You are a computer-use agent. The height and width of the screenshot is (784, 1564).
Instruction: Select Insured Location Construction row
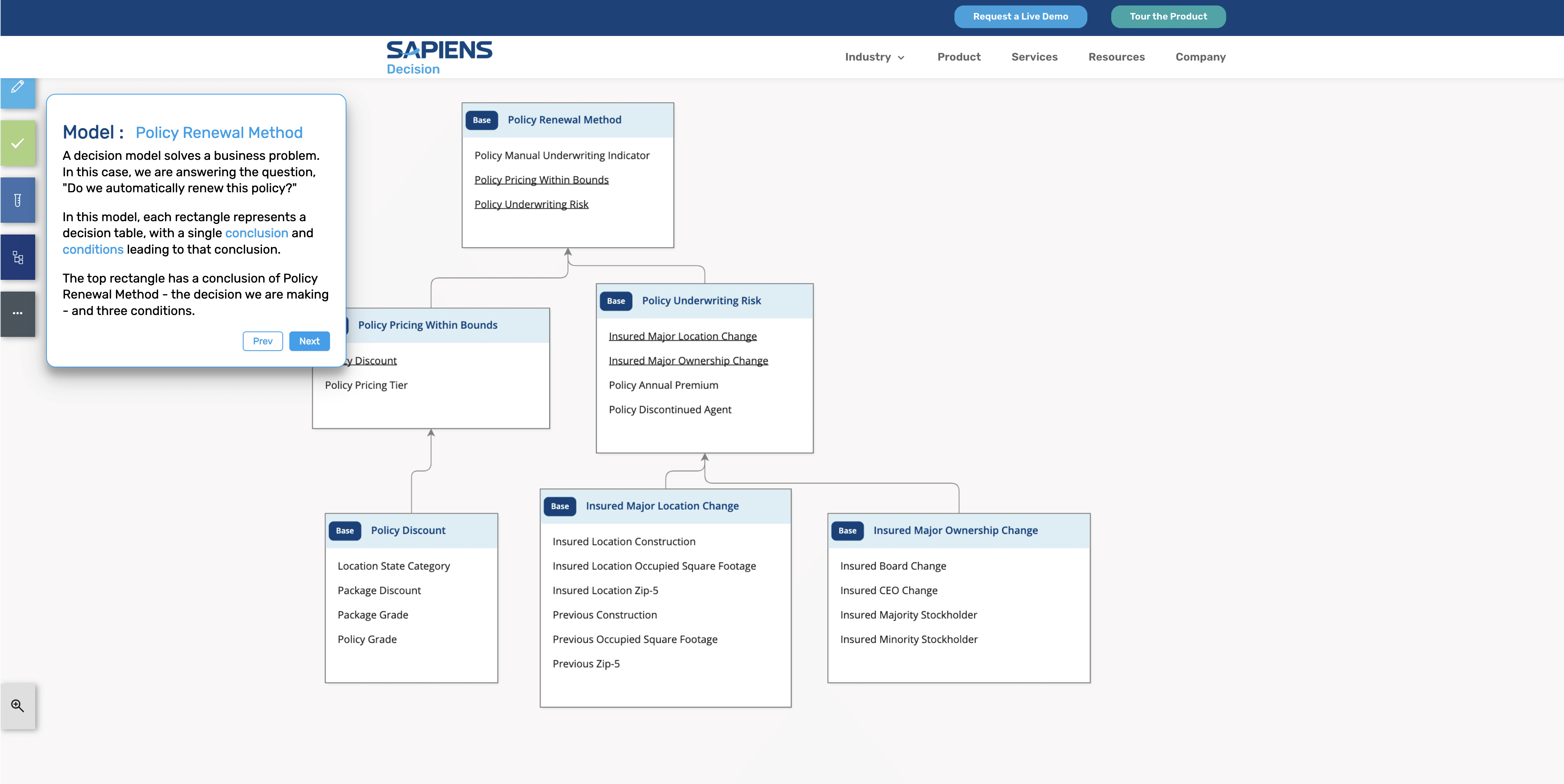[624, 542]
